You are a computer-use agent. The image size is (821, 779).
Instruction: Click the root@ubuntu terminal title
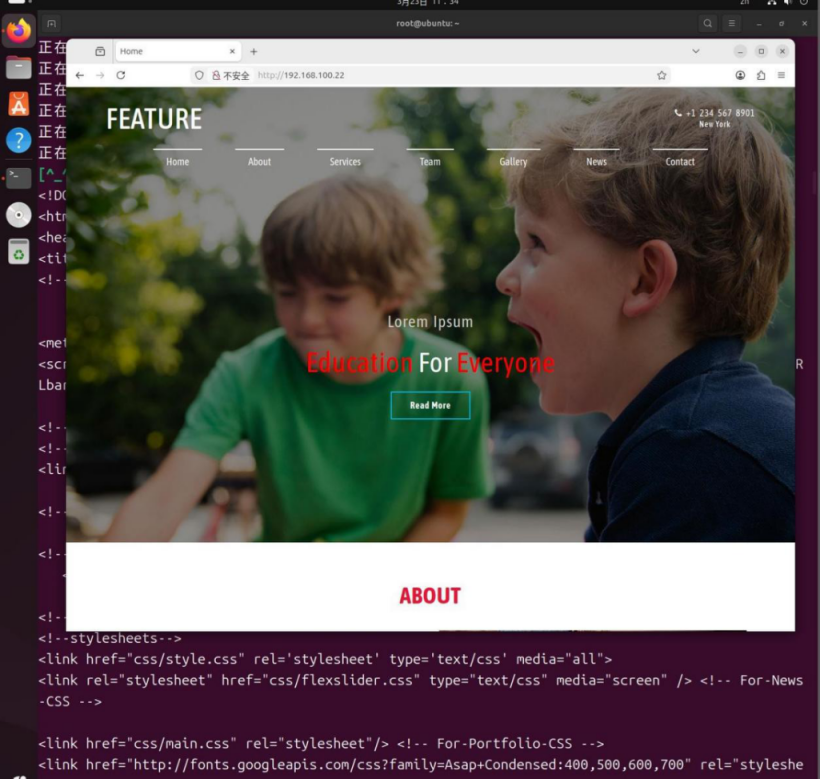pos(427,24)
